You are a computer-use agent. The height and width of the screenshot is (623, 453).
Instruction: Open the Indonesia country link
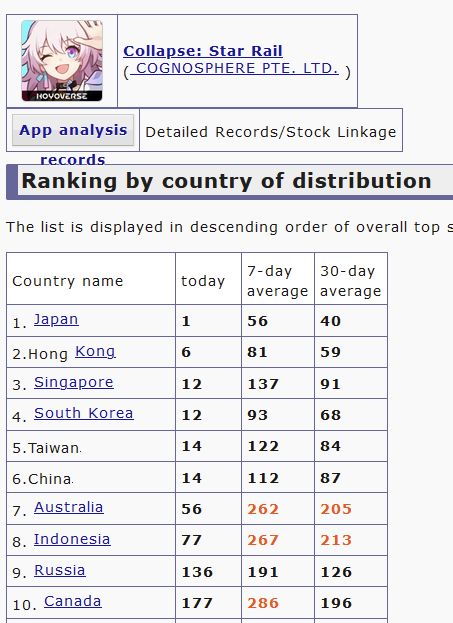click(x=72, y=539)
